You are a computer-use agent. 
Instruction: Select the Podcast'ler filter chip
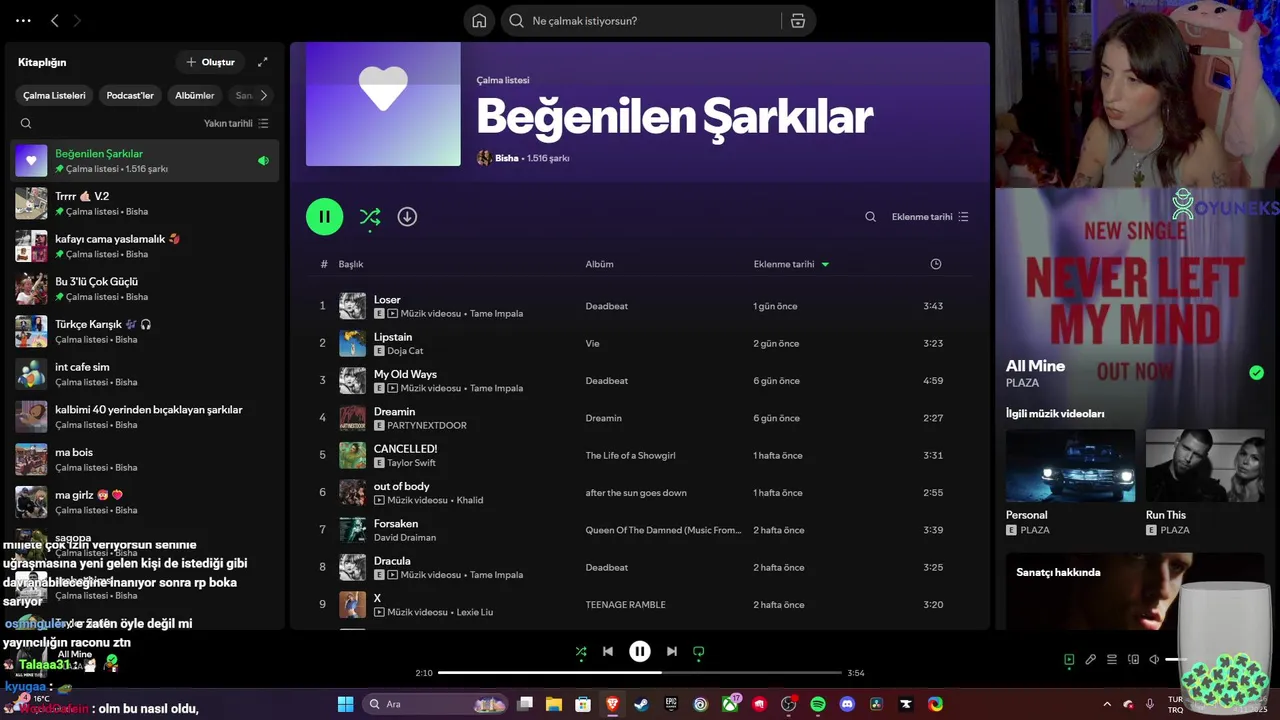tap(130, 96)
